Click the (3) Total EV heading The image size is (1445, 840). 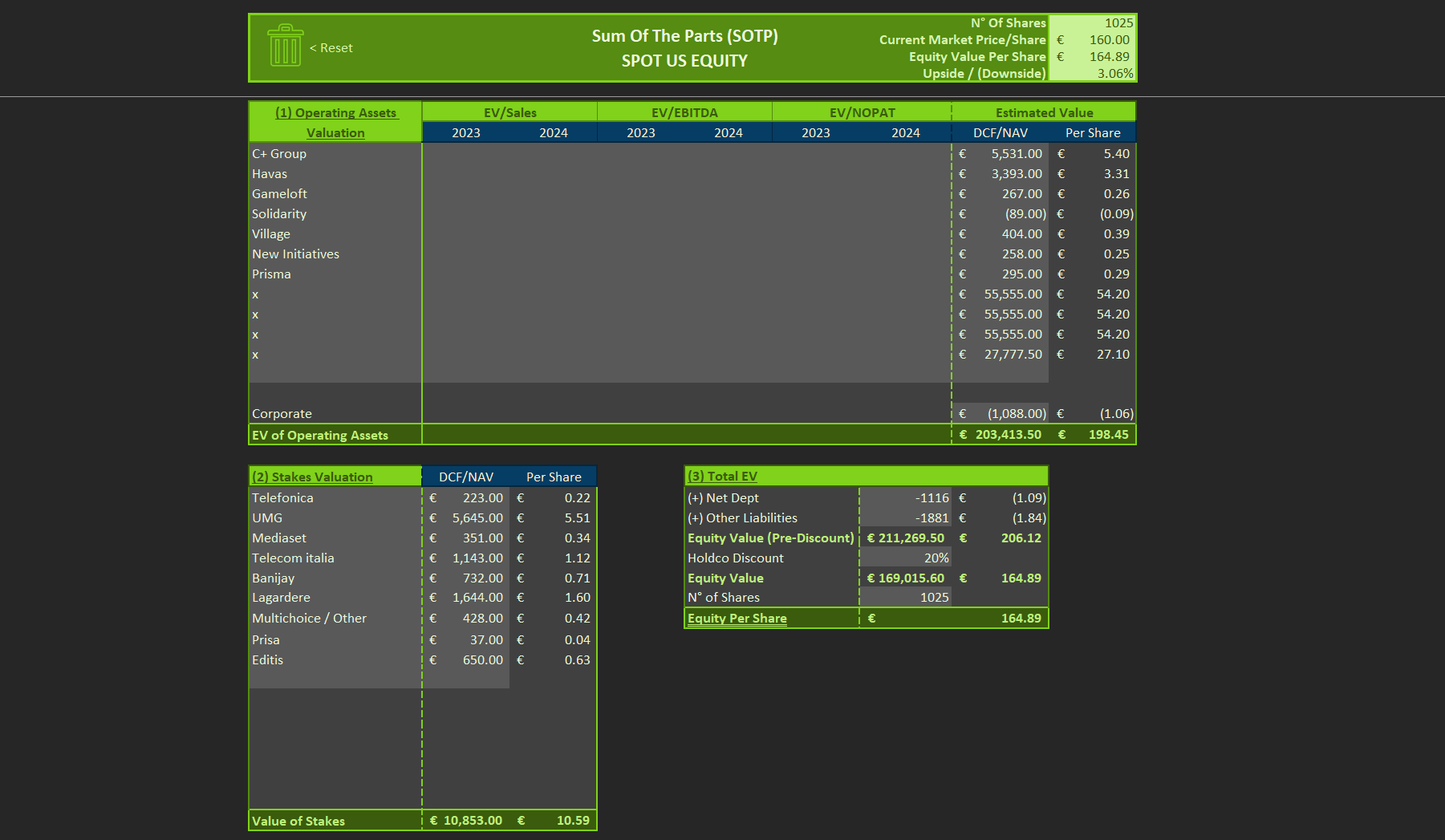pos(722,476)
